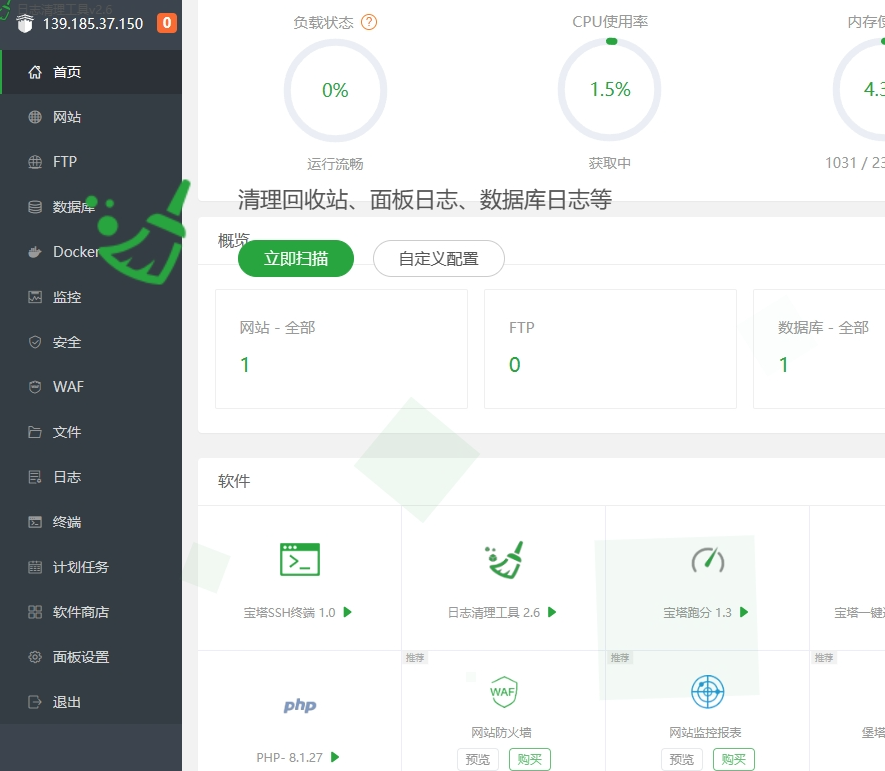Click the 宝塔跑分 speedometer icon
This screenshot has width=885, height=771.
point(708,560)
